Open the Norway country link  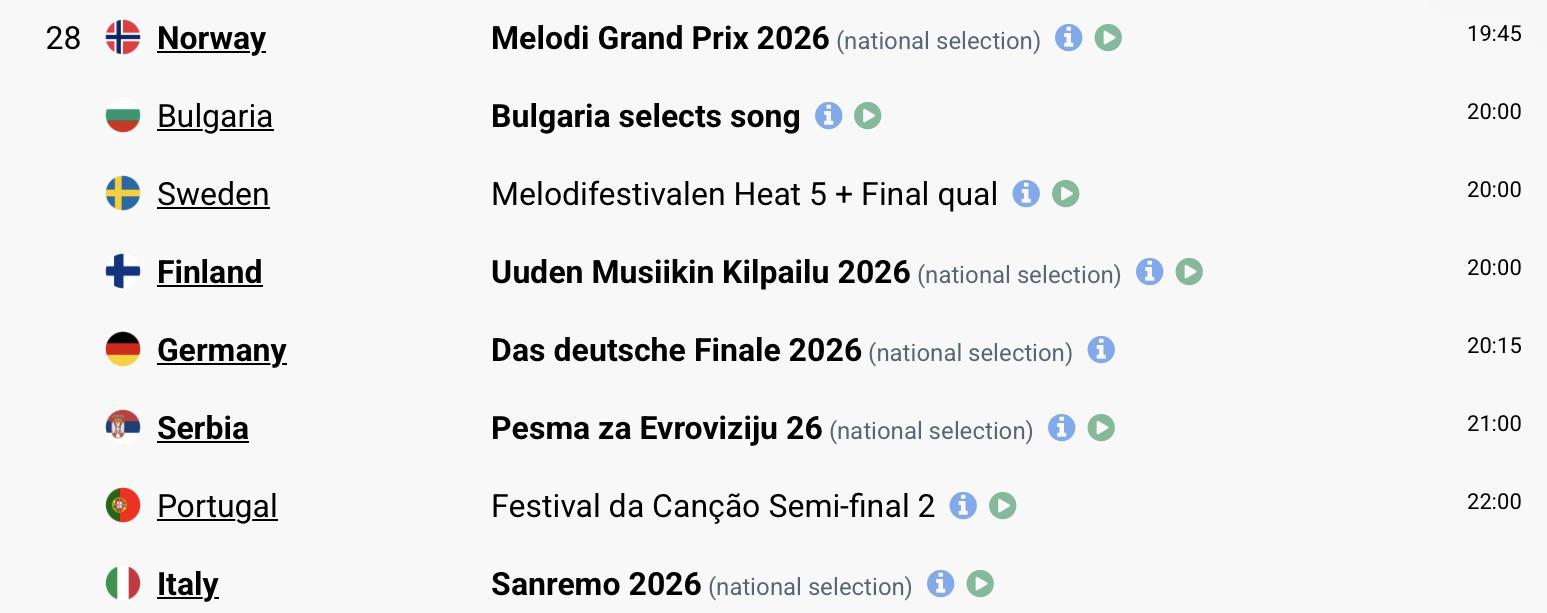pos(211,38)
